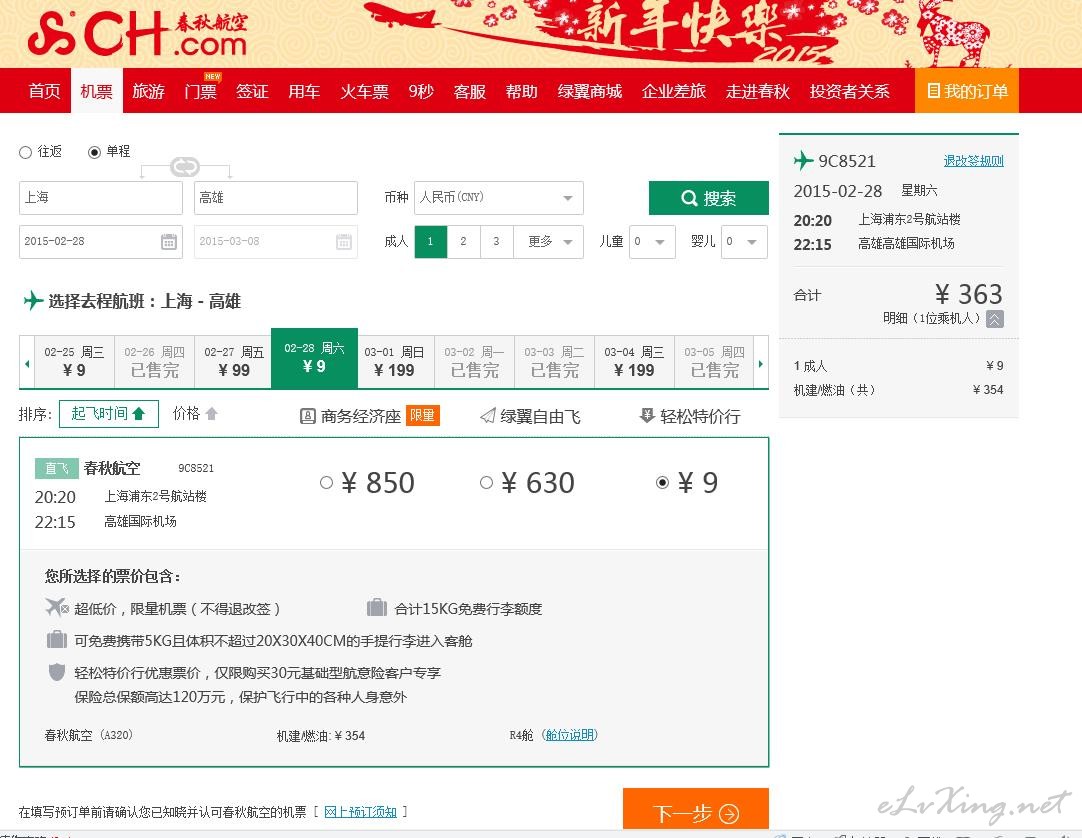
Task: Open the 投资者关系 investor relations menu
Action: click(849, 91)
